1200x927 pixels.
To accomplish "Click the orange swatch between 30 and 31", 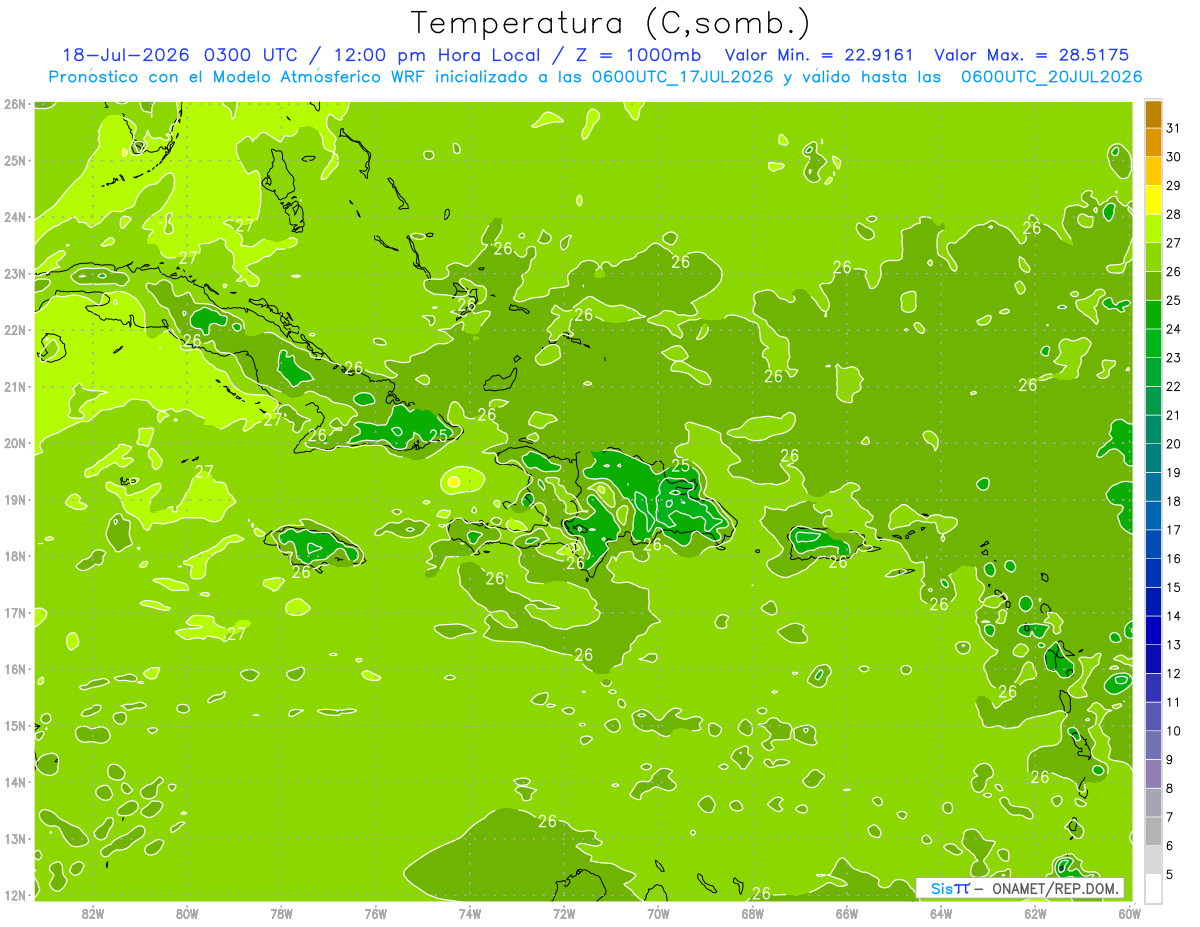I will pyautogui.click(x=1153, y=143).
